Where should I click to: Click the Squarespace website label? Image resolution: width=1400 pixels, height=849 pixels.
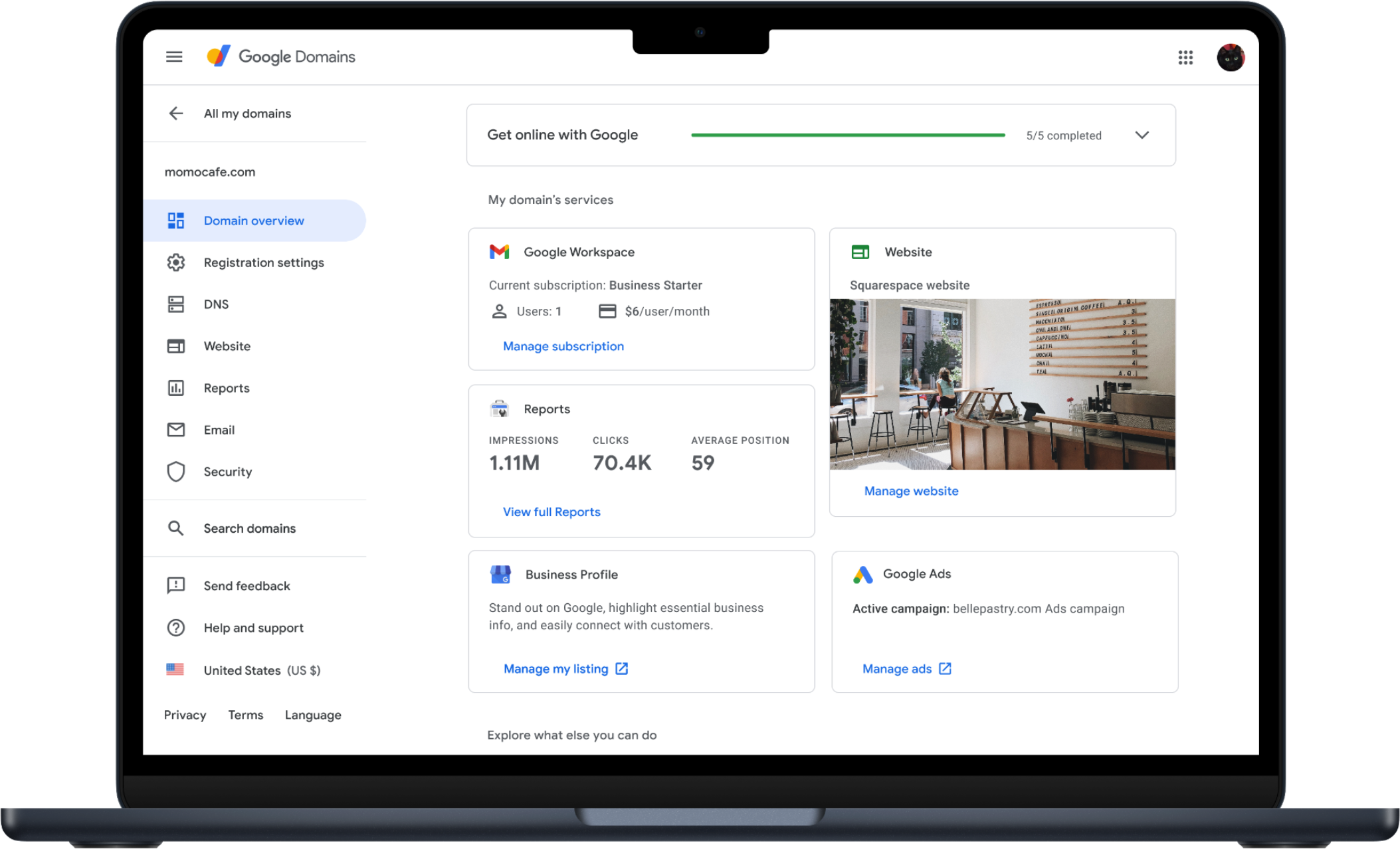pyautogui.click(x=910, y=285)
